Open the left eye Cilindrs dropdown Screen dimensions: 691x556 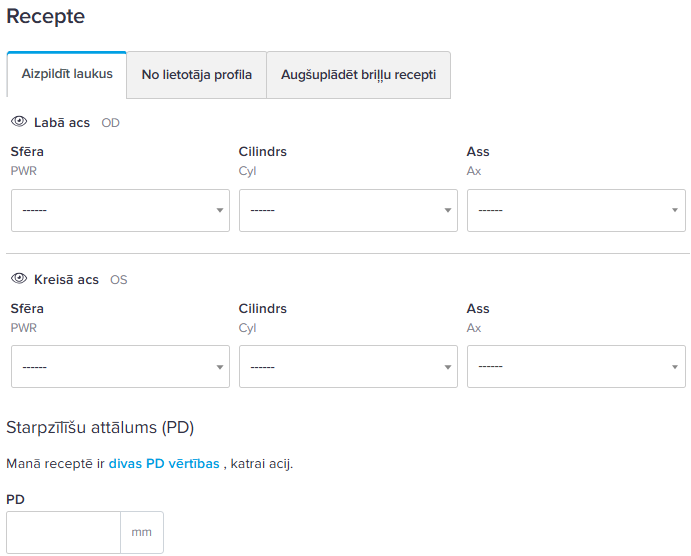(x=348, y=366)
